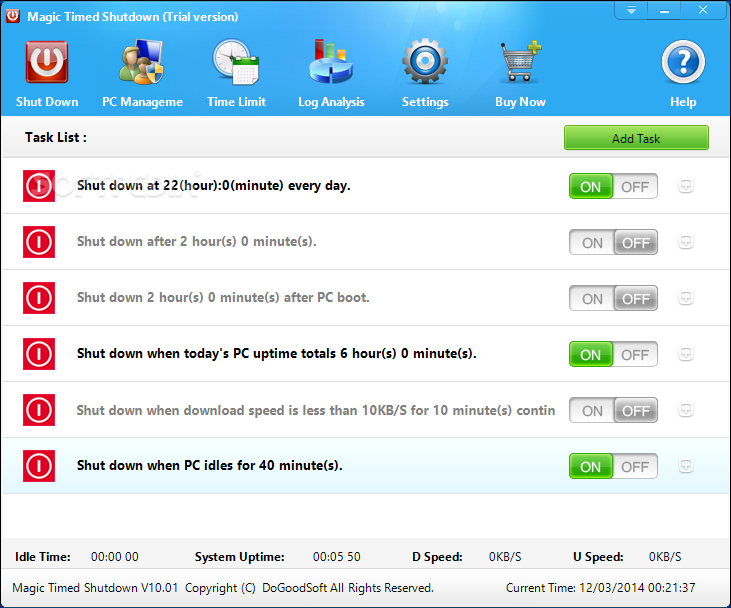The image size is (731, 608).
Task: Select the Buy Now tab label
Action: [x=520, y=102]
